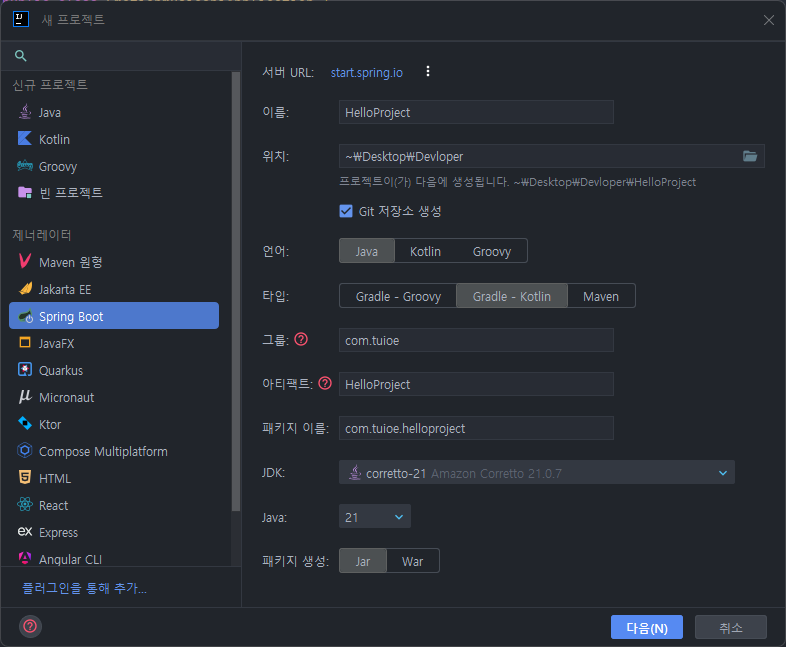This screenshot has width=786, height=647.
Task: Open help with bottom-left question mark icon
Action: (30, 626)
